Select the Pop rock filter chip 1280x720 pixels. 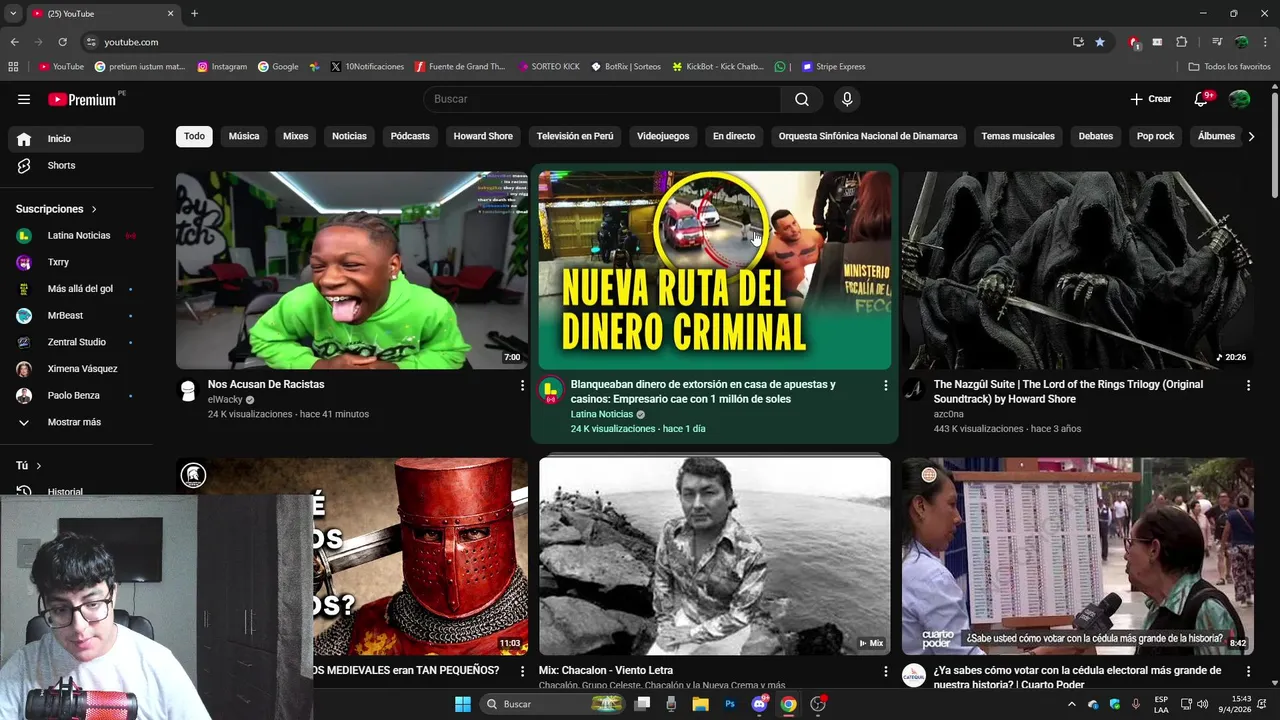click(x=1155, y=136)
